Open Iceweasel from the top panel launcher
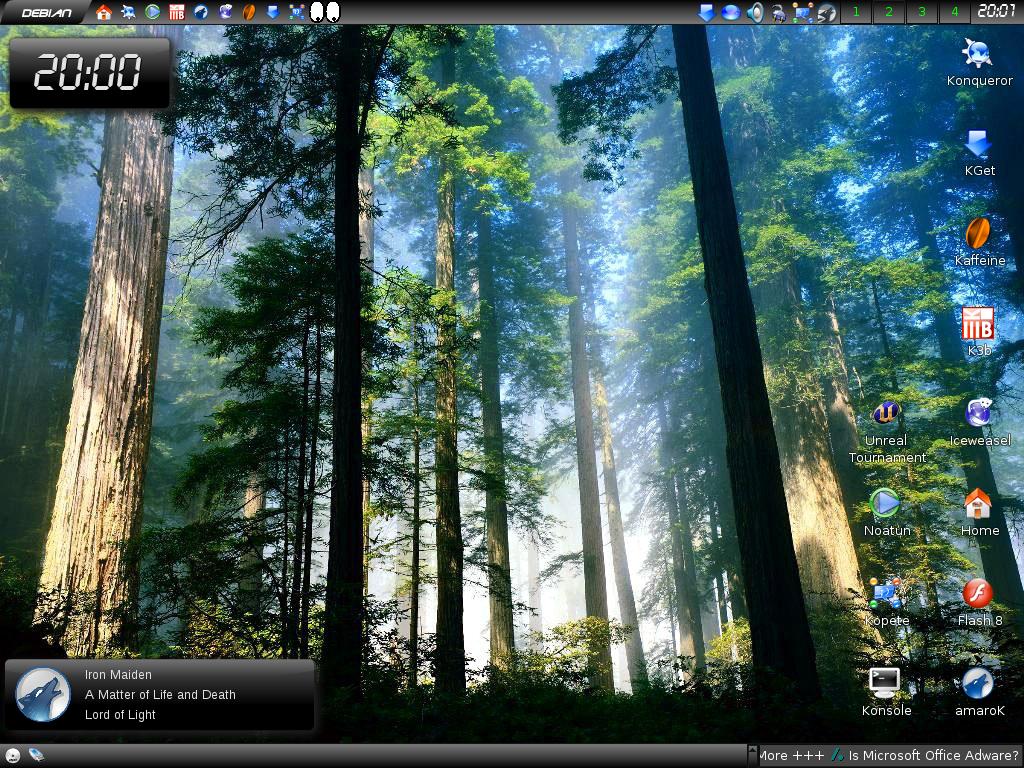 (x=225, y=12)
